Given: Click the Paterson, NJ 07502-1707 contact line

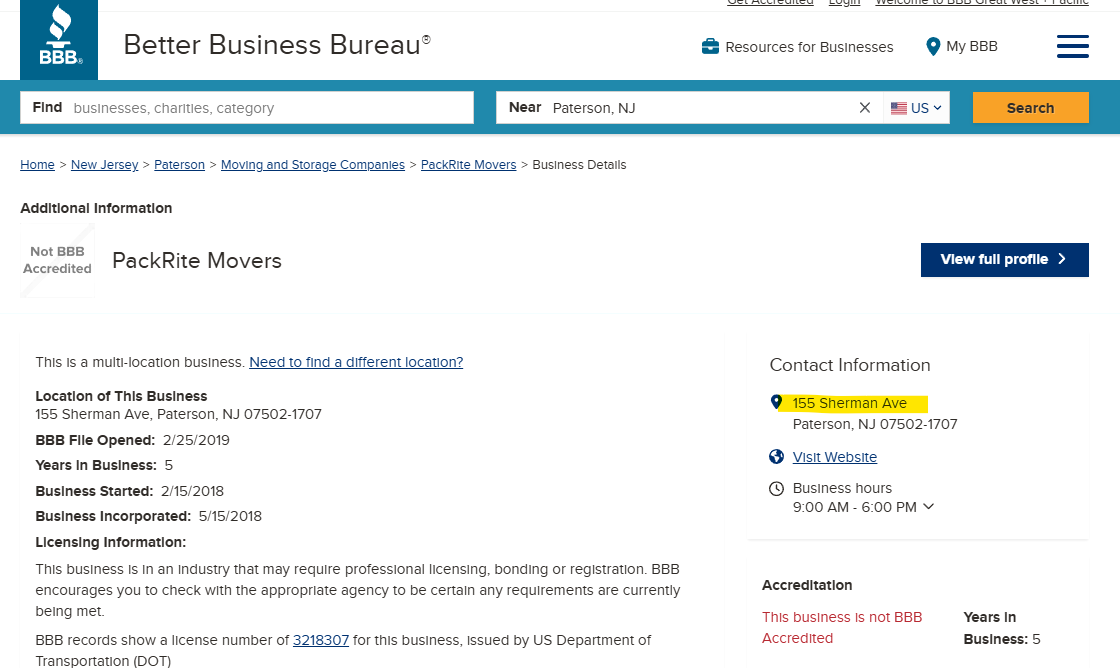Looking at the screenshot, I should coord(875,424).
